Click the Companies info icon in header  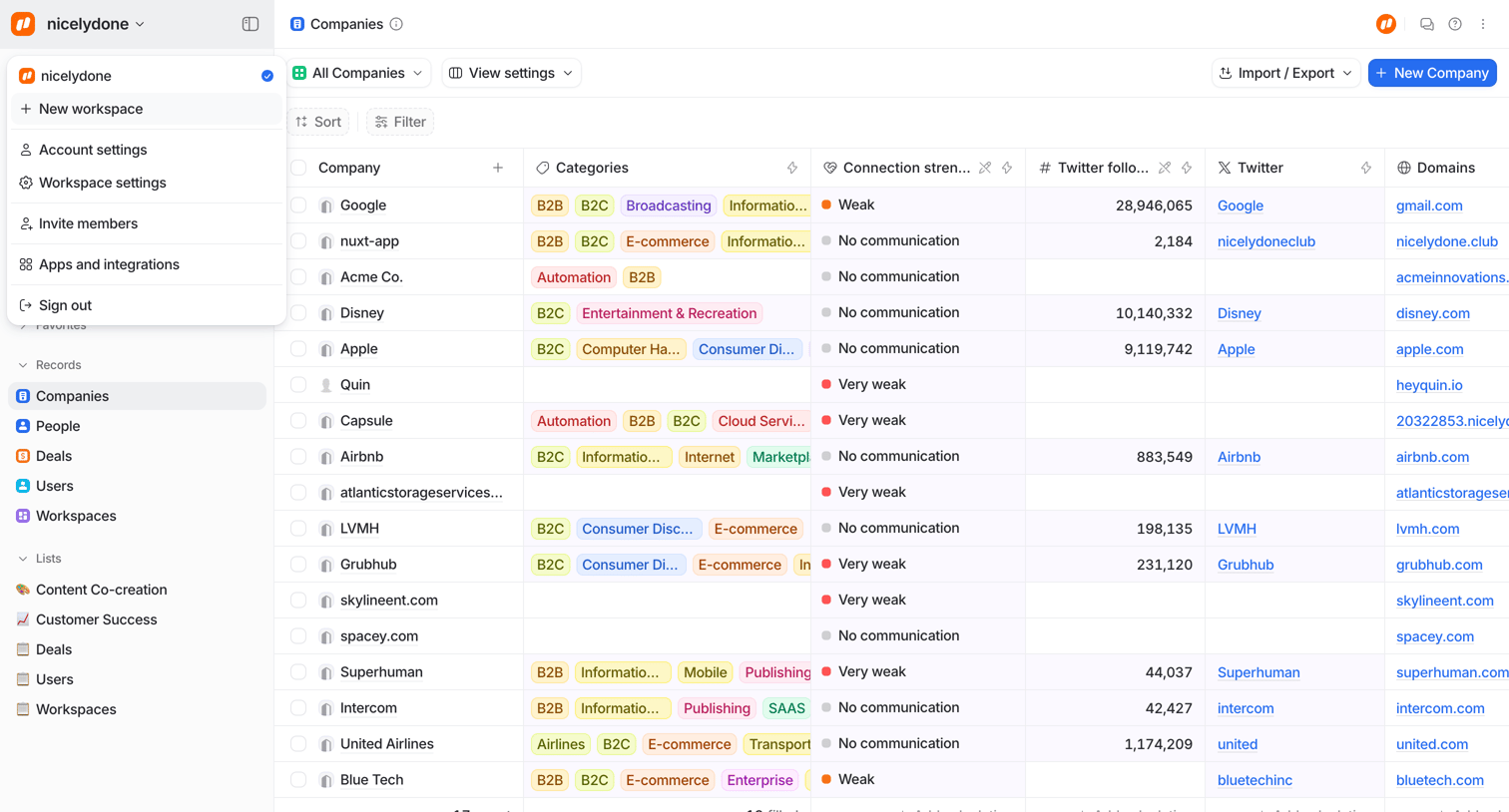point(396,24)
